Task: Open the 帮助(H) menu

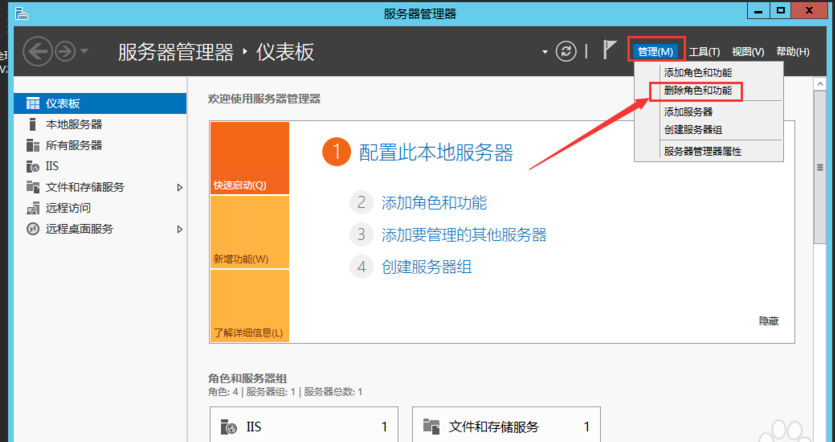Action: coord(792,52)
